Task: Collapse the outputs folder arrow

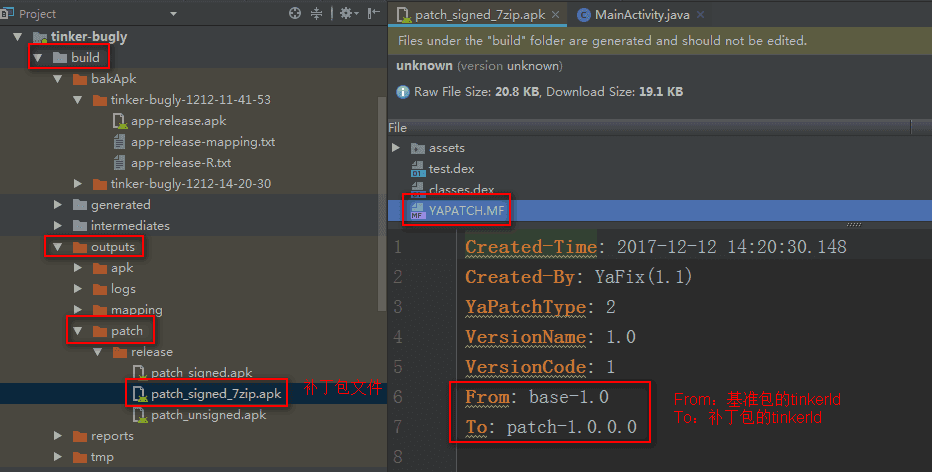Action: pyautogui.click(x=58, y=247)
